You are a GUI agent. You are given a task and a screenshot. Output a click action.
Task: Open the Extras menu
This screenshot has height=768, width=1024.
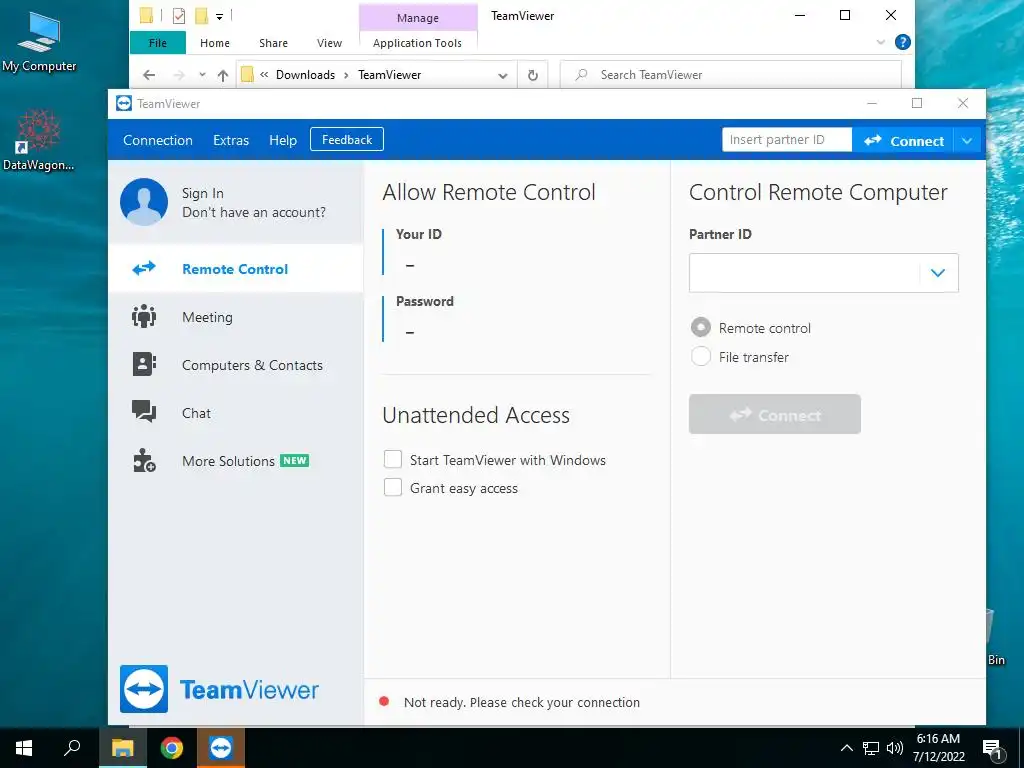coord(231,140)
